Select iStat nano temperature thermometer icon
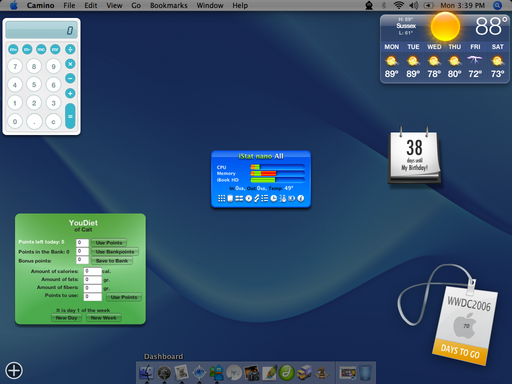Viewport: 512px width, 384px height. [x=283, y=199]
